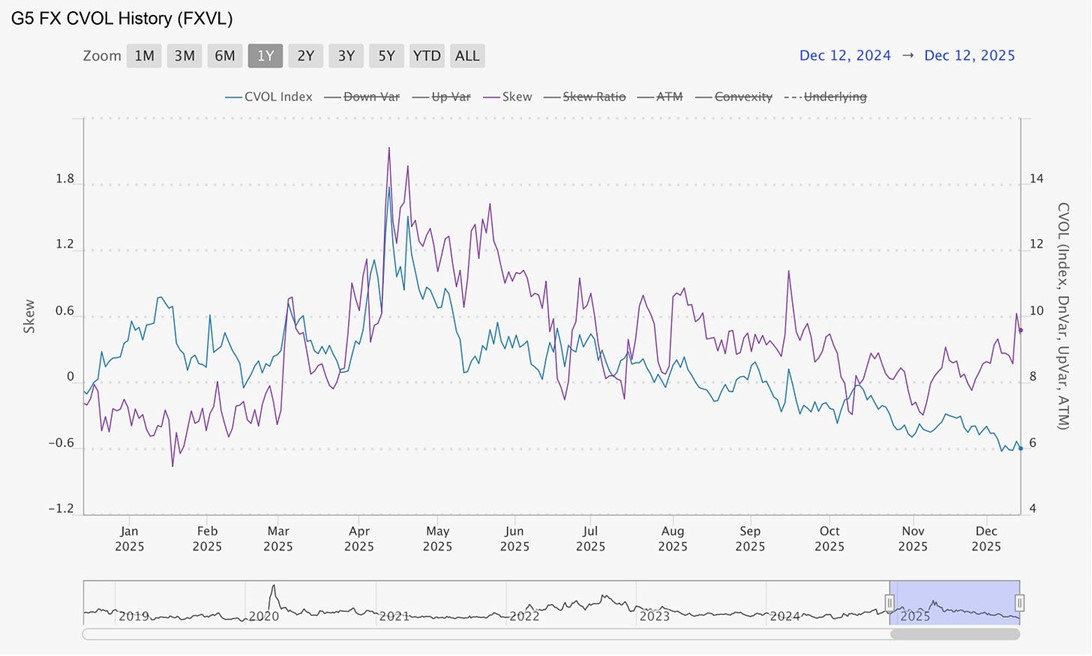Select the 1M zoom range button
Image resolution: width=1092 pixels, height=656 pixels.
(144, 56)
